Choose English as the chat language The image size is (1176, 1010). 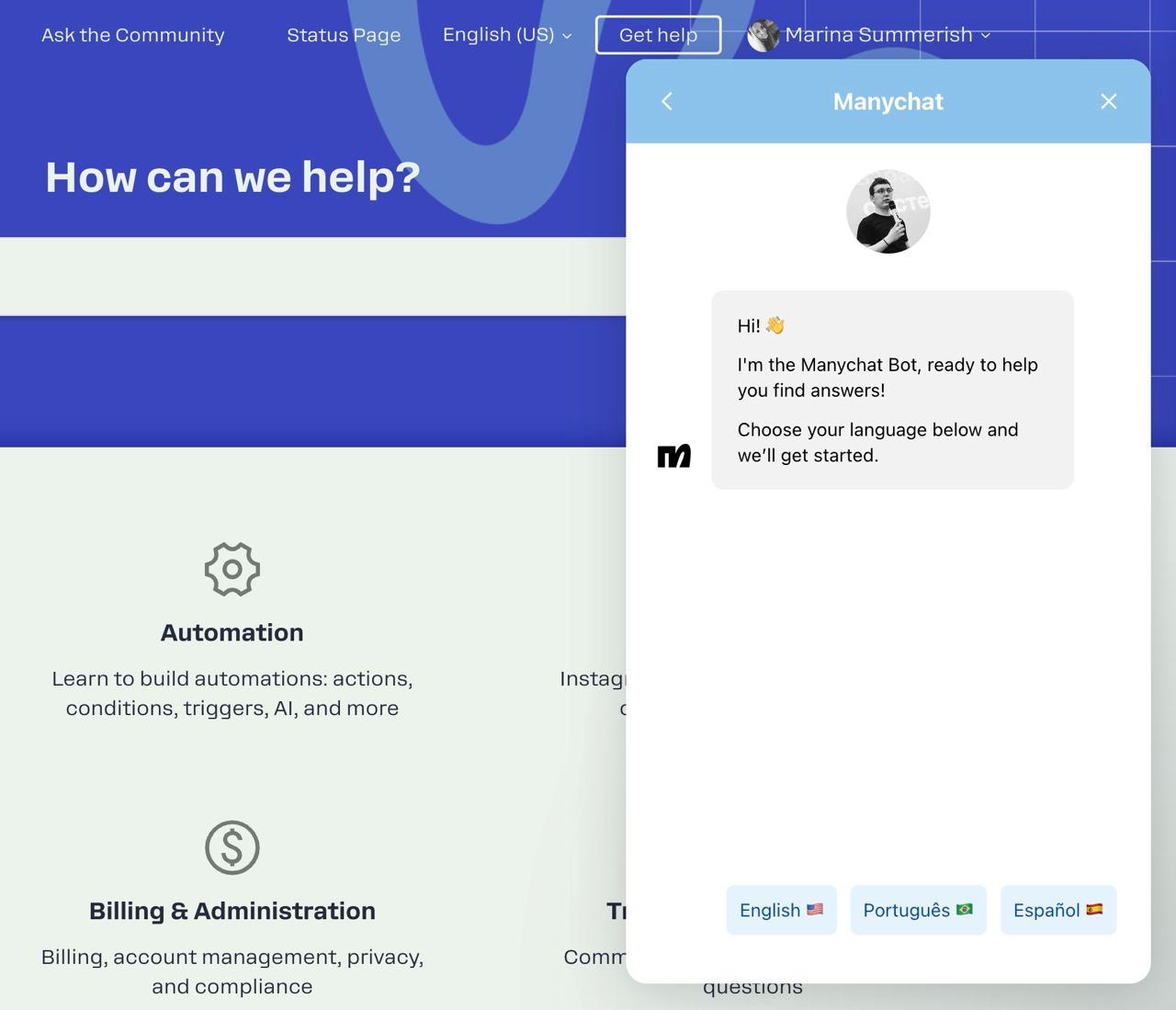pyautogui.click(x=782, y=910)
